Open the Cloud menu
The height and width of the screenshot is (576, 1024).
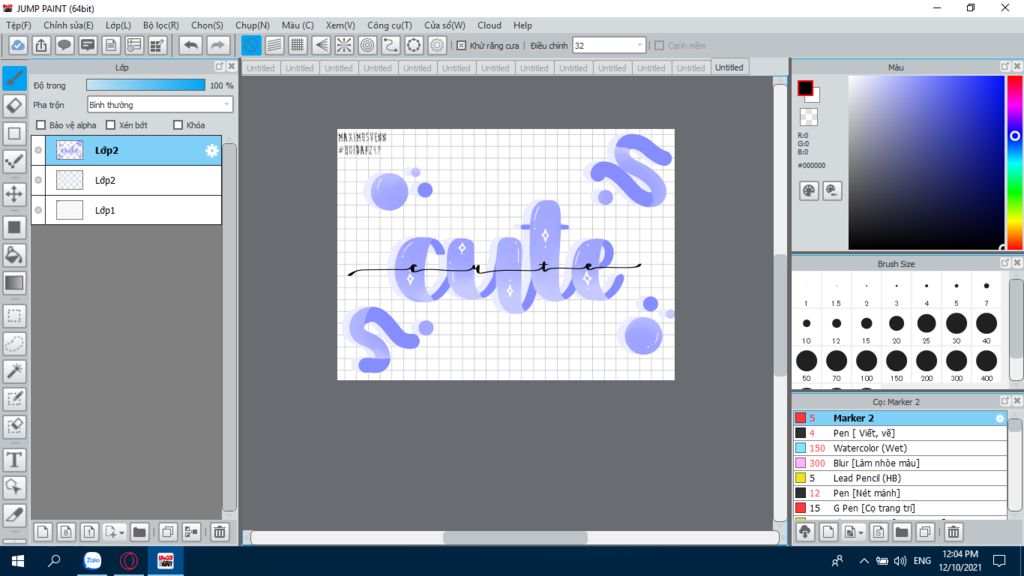489,25
